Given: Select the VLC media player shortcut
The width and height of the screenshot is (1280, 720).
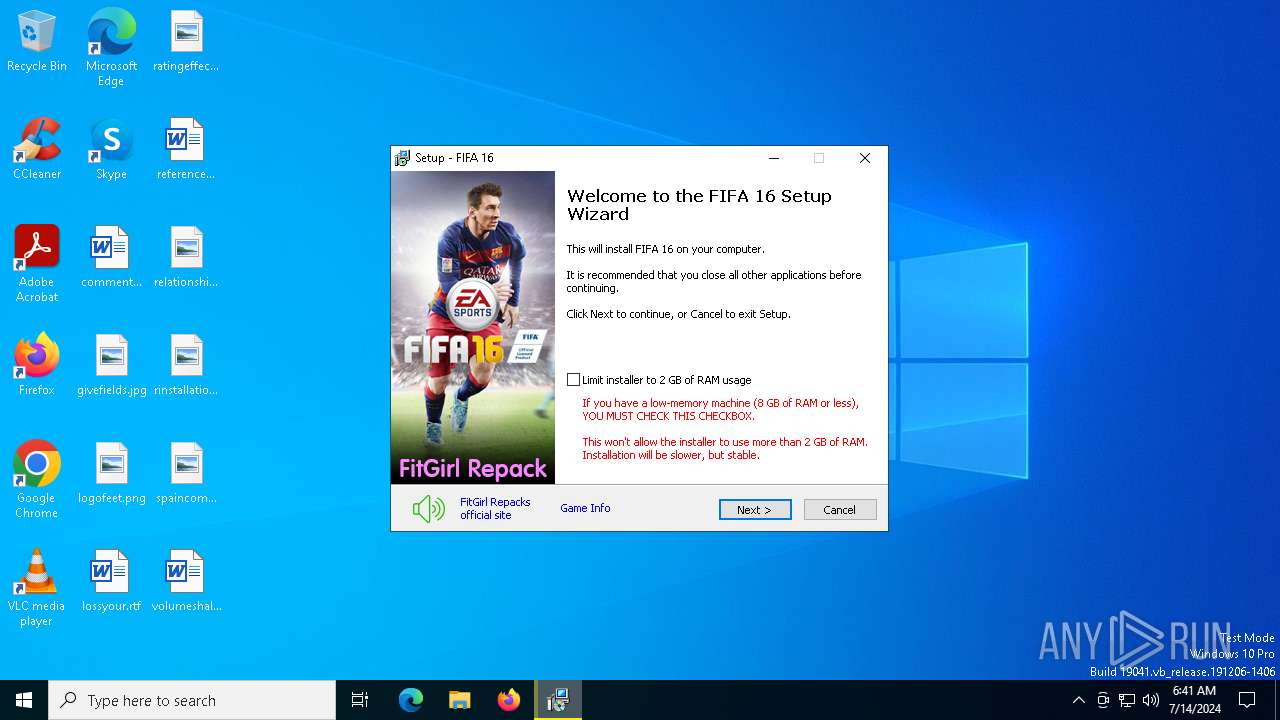Looking at the screenshot, I should coord(37,588).
